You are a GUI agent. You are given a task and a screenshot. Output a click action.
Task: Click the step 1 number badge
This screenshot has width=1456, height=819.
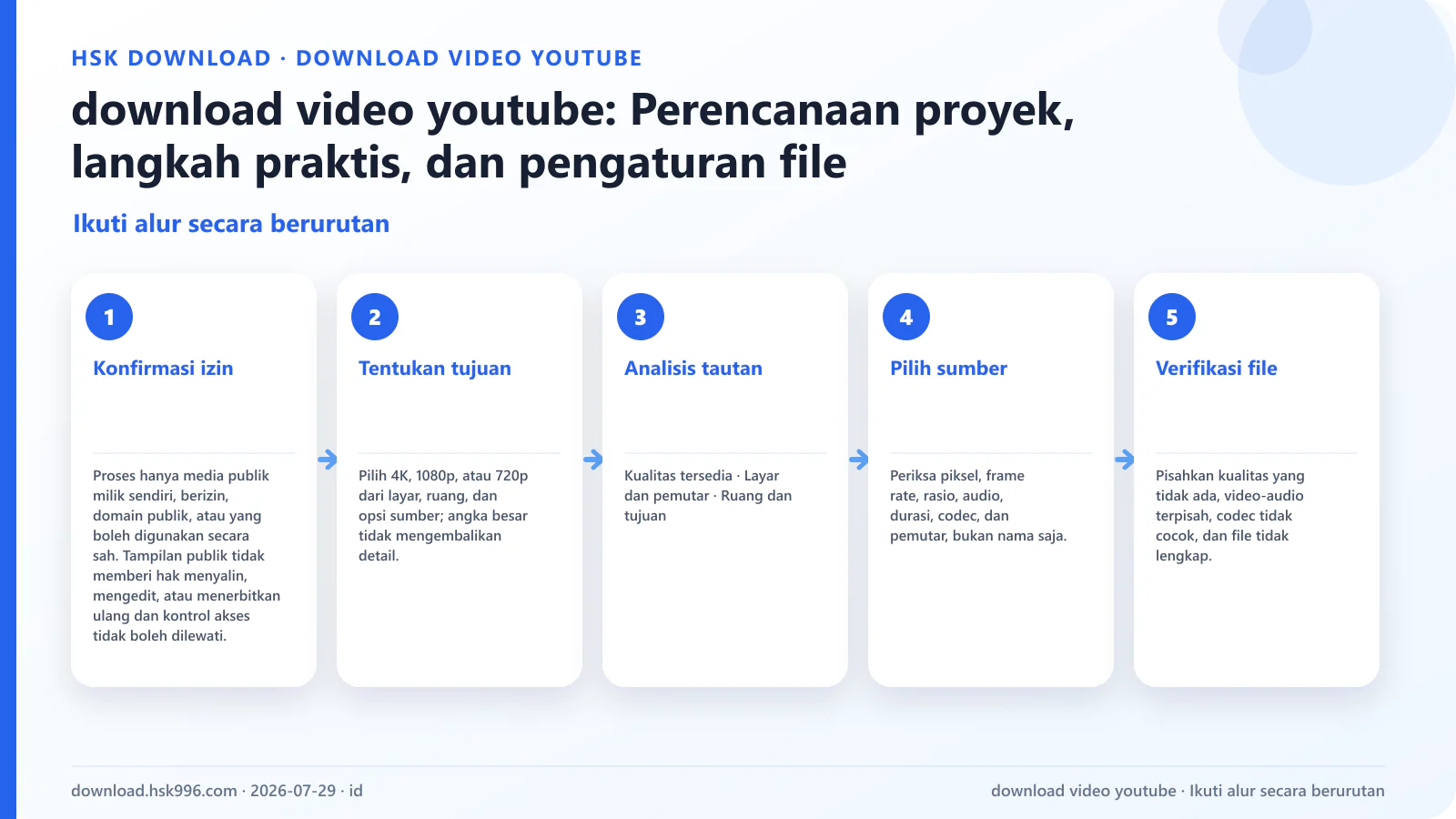[x=109, y=317]
